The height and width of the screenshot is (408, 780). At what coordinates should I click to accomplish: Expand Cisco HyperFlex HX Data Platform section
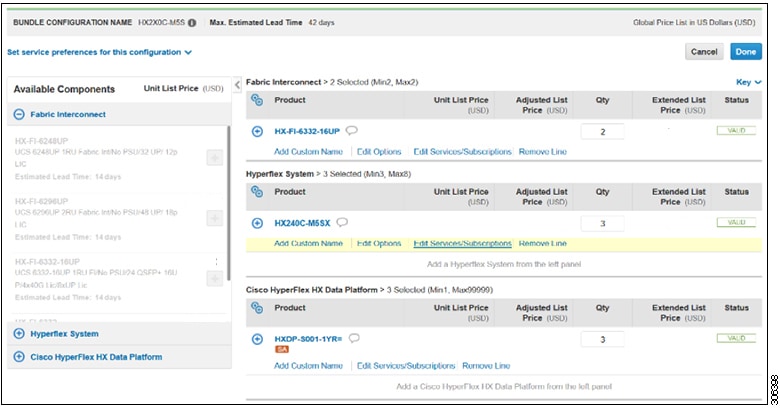coord(19,357)
